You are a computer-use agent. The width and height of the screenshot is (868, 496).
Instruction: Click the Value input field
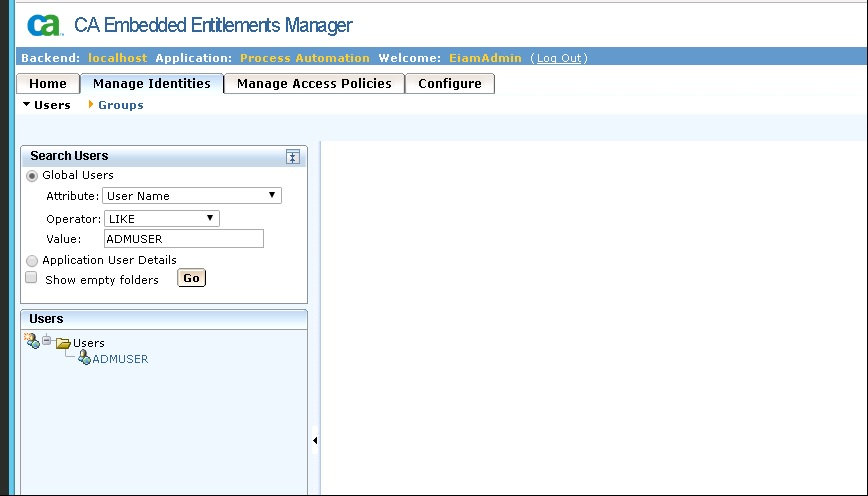pyautogui.click(x=184, y=239)
